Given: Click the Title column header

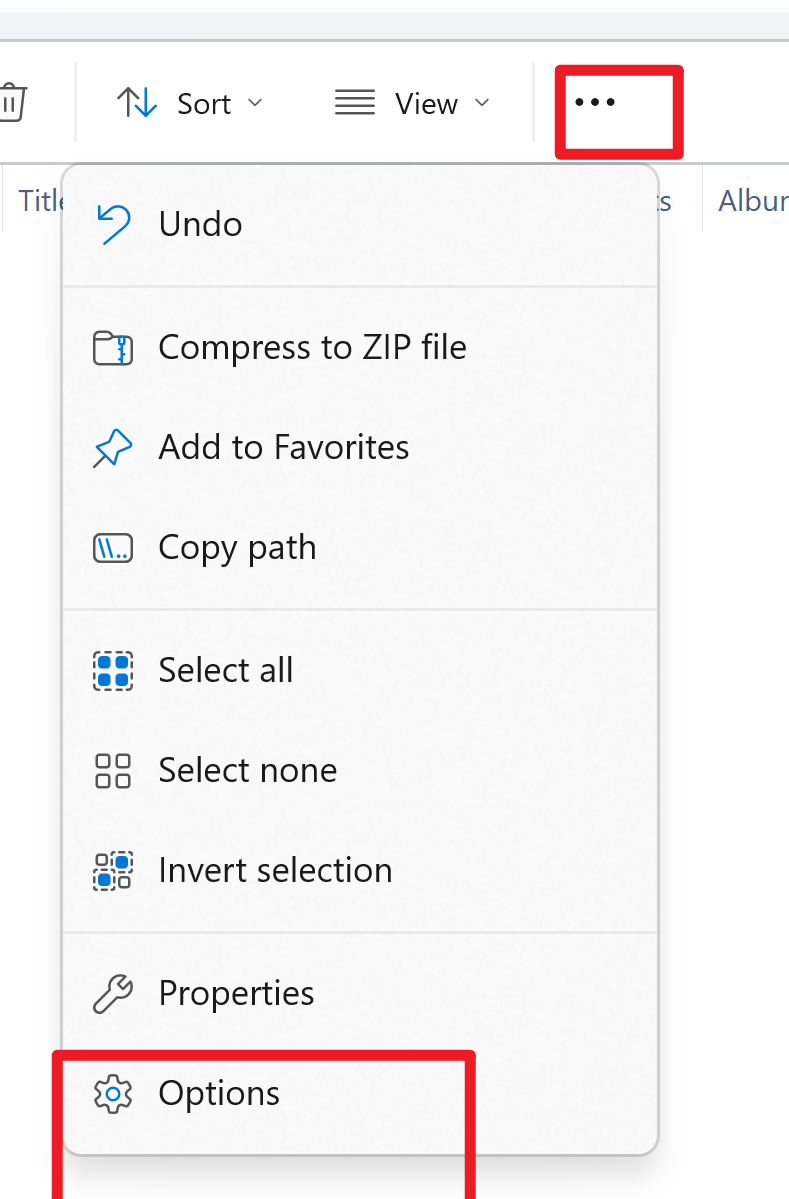Looking at the screenshot, I should [x=41, y=201].
